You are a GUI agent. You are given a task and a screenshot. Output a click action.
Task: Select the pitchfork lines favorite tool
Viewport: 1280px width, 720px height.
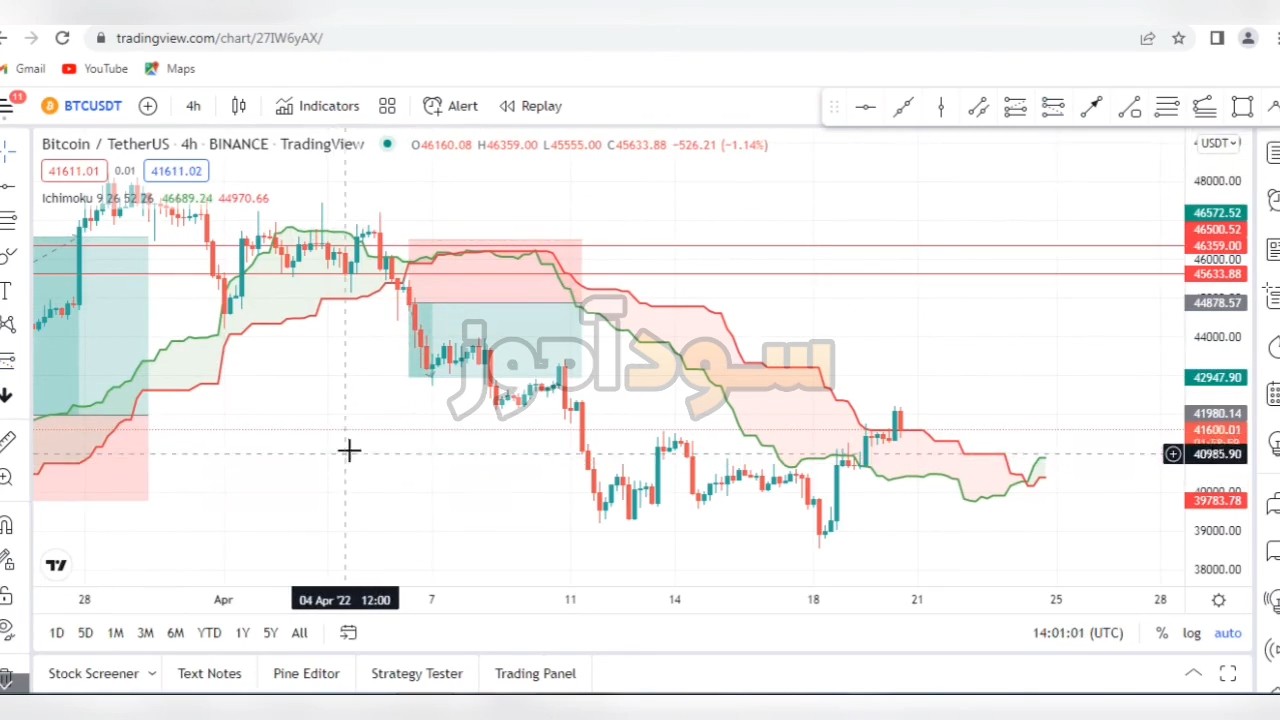click(1204, 107)
